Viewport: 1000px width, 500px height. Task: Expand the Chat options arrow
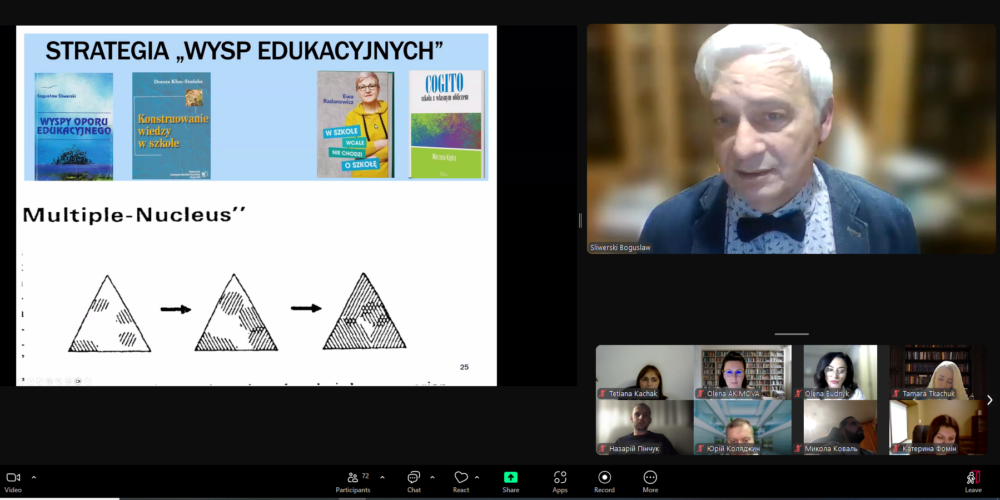[432, 477]
